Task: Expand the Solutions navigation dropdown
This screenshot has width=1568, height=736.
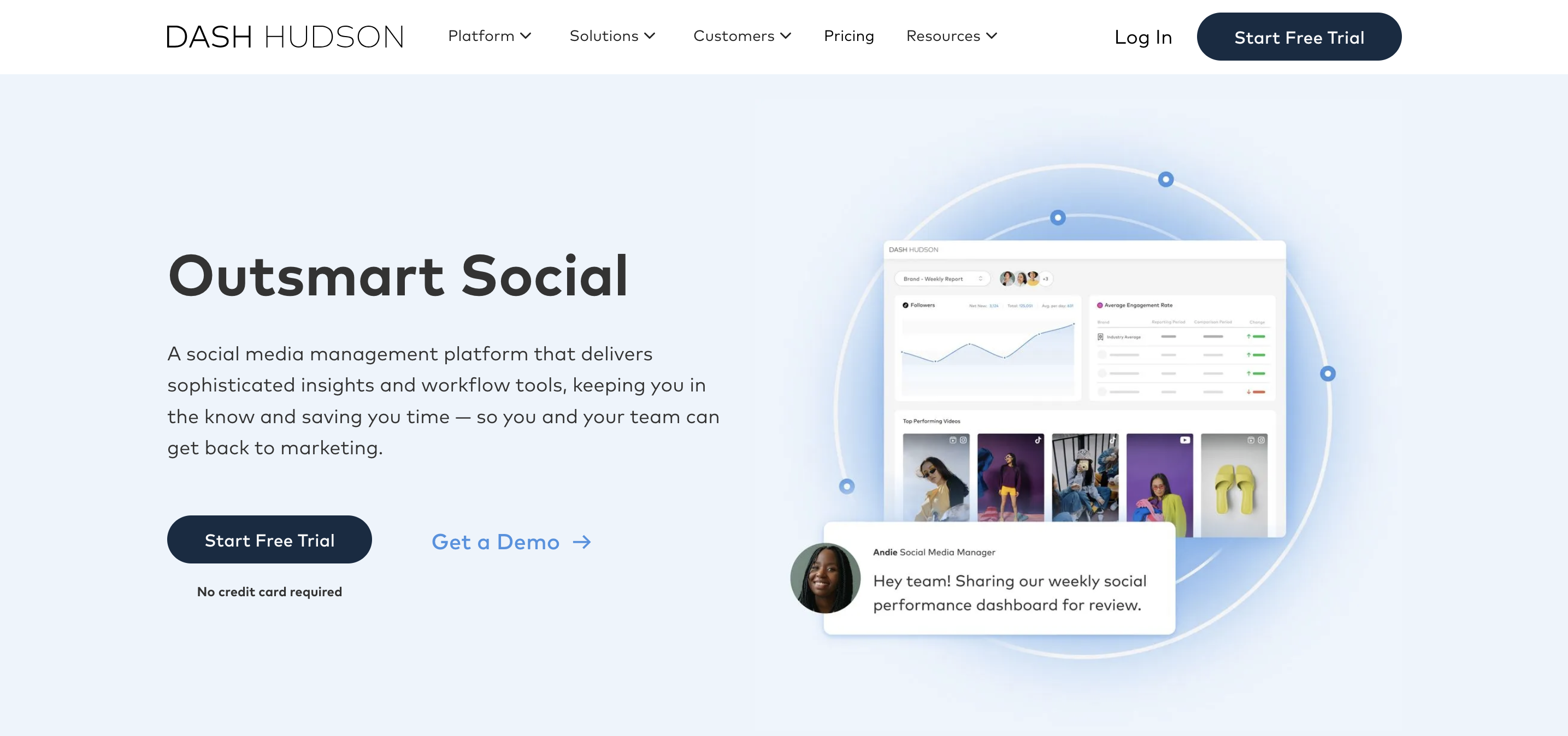Action: tap(612, 36)
